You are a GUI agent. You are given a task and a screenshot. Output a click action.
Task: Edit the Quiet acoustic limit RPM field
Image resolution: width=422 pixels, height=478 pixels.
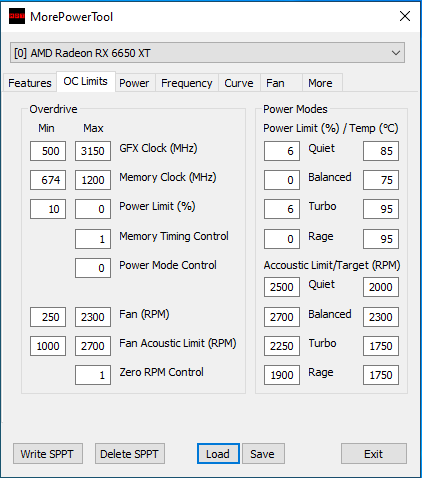tap(282, 287)
